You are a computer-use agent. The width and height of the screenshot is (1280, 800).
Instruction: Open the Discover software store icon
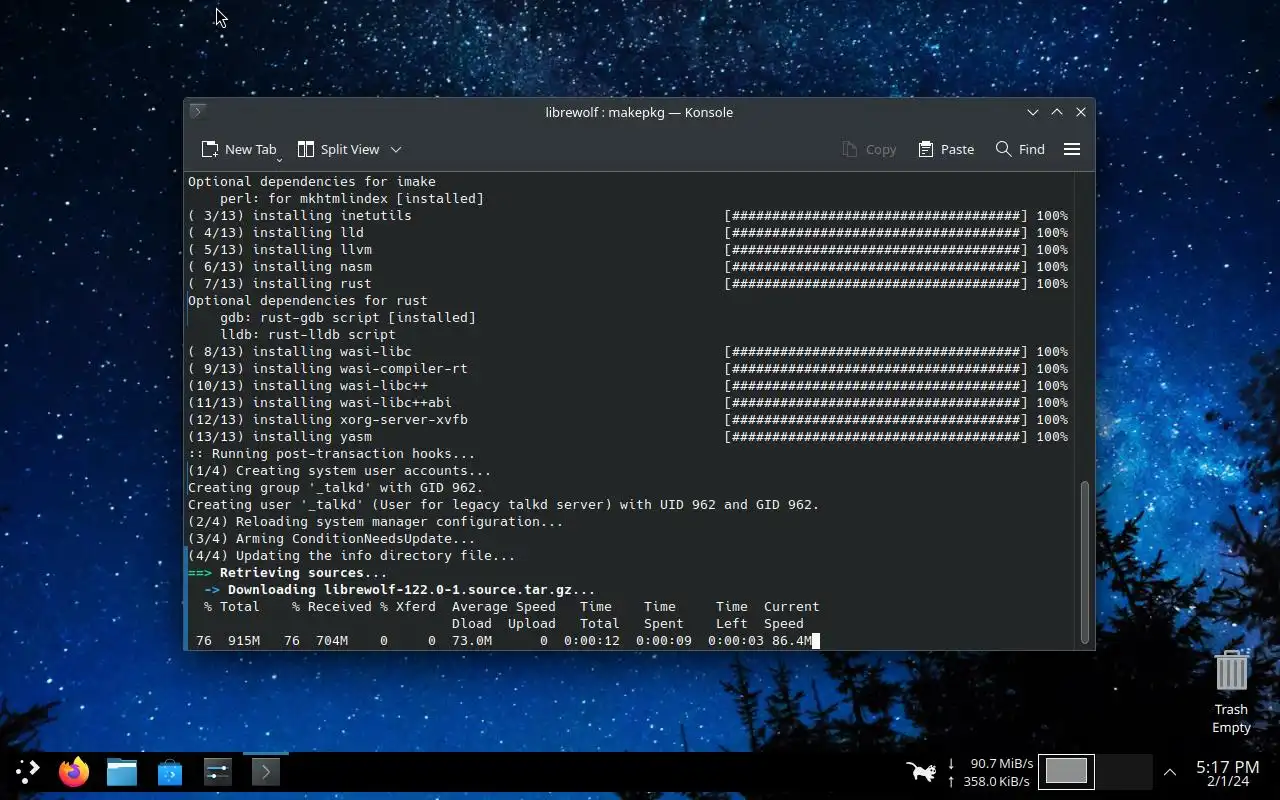click(170, 771)
